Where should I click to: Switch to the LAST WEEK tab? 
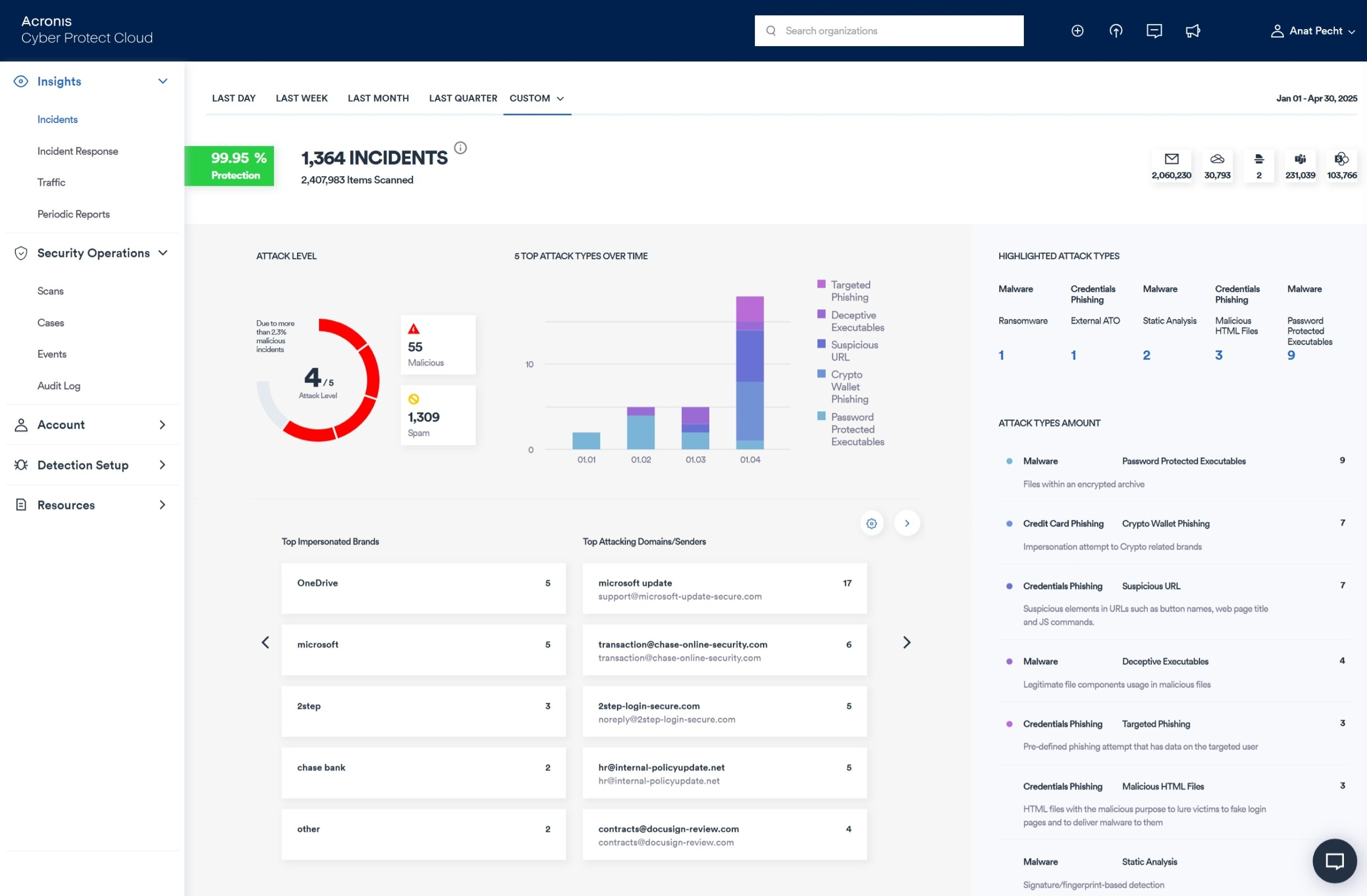[x=301, y=98]
